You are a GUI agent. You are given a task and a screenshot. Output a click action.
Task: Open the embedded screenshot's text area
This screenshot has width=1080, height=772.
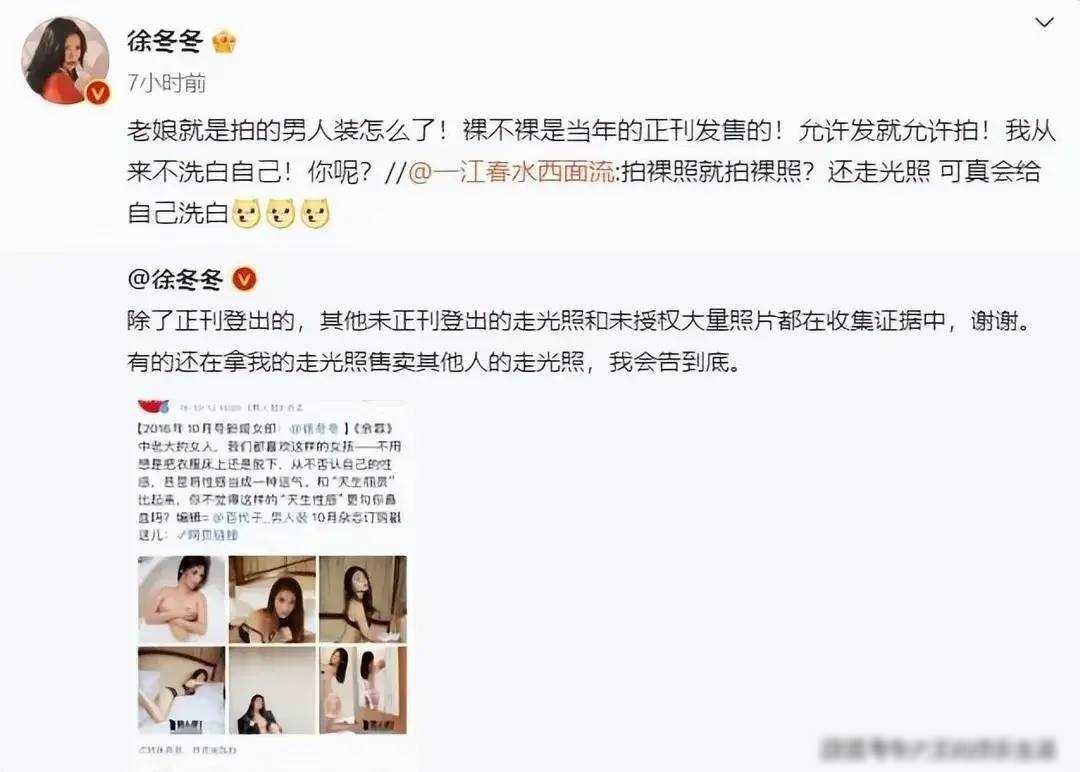[269, 481]
